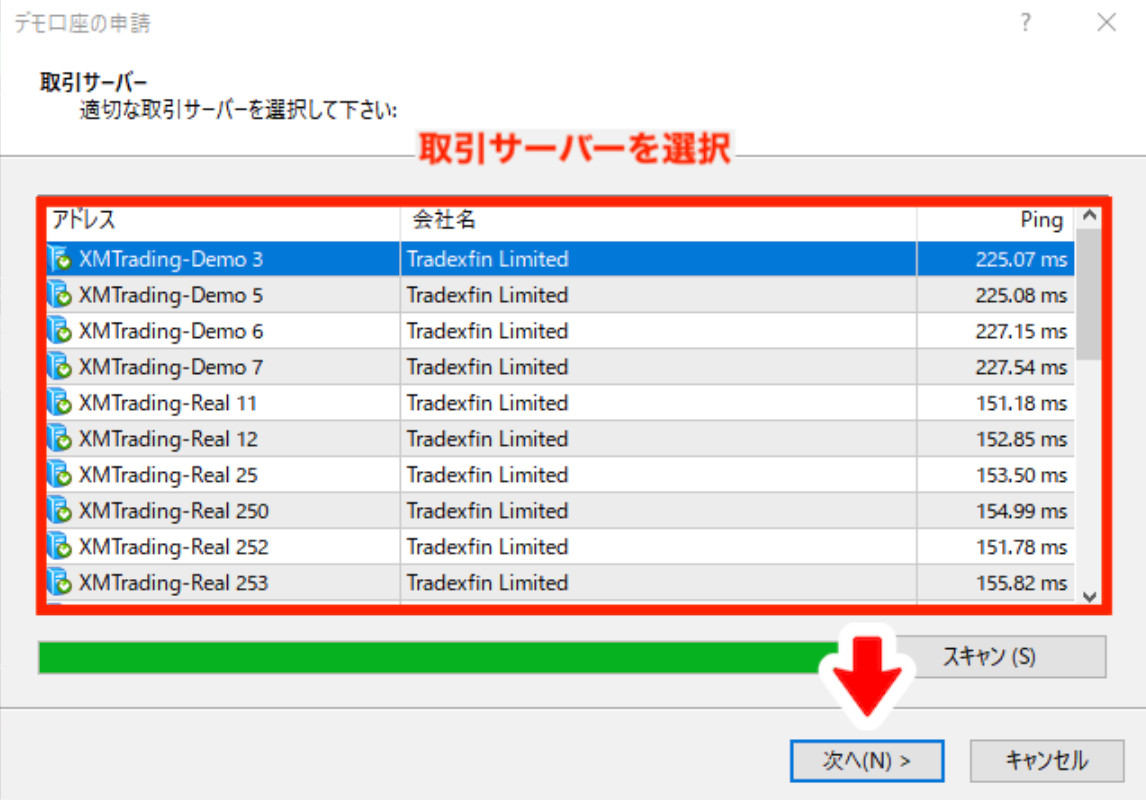This screenshot has height=800, width=1146.
Task: Click the server icon beside XMTrading-Demo 3
Action: coord(60,260)
